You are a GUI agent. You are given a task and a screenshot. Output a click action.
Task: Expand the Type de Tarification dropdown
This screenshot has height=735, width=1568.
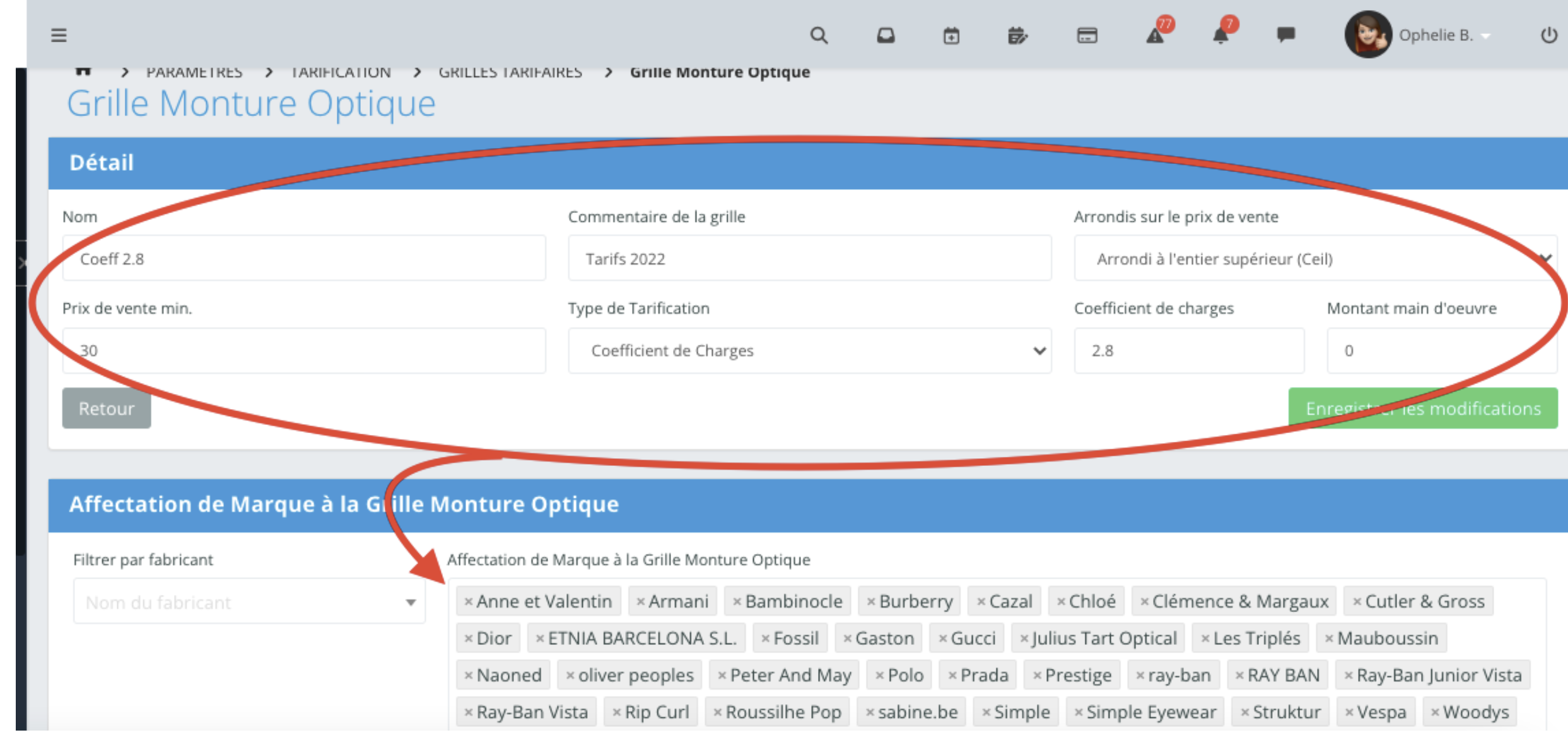pos(809,350)
